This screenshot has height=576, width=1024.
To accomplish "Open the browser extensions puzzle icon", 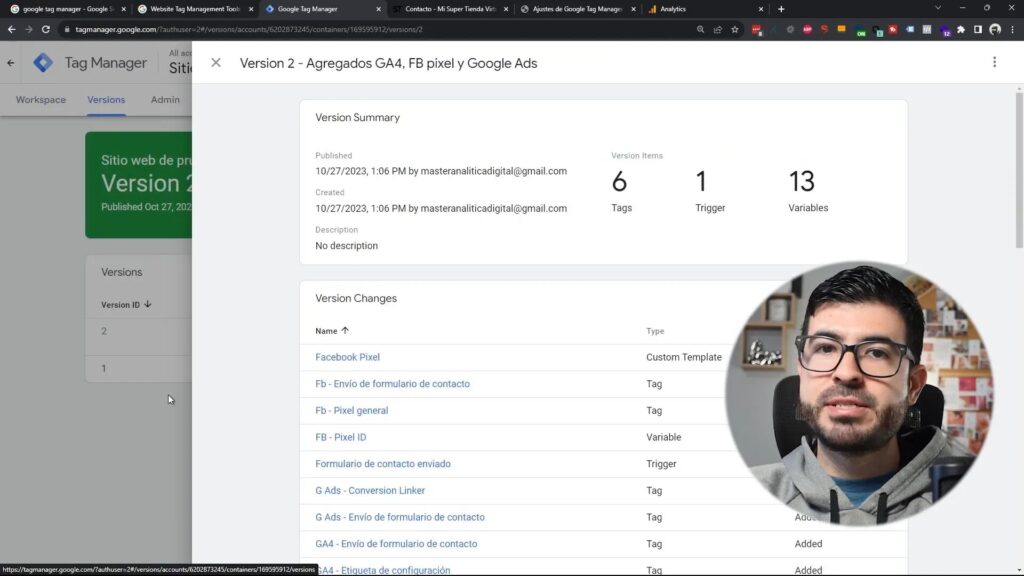I will (x=961, y=29).
